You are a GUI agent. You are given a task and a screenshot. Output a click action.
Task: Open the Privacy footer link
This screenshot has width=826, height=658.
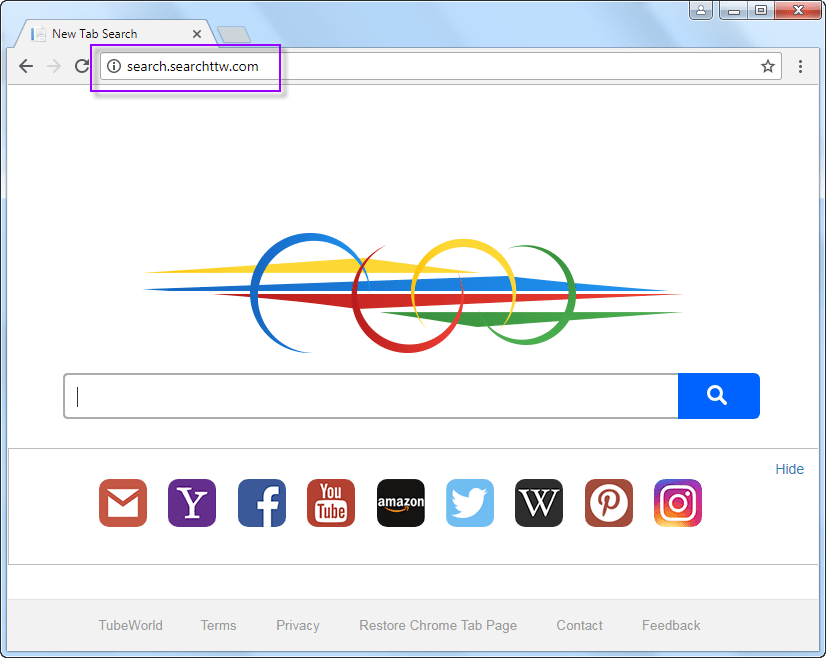click(298, 625)
